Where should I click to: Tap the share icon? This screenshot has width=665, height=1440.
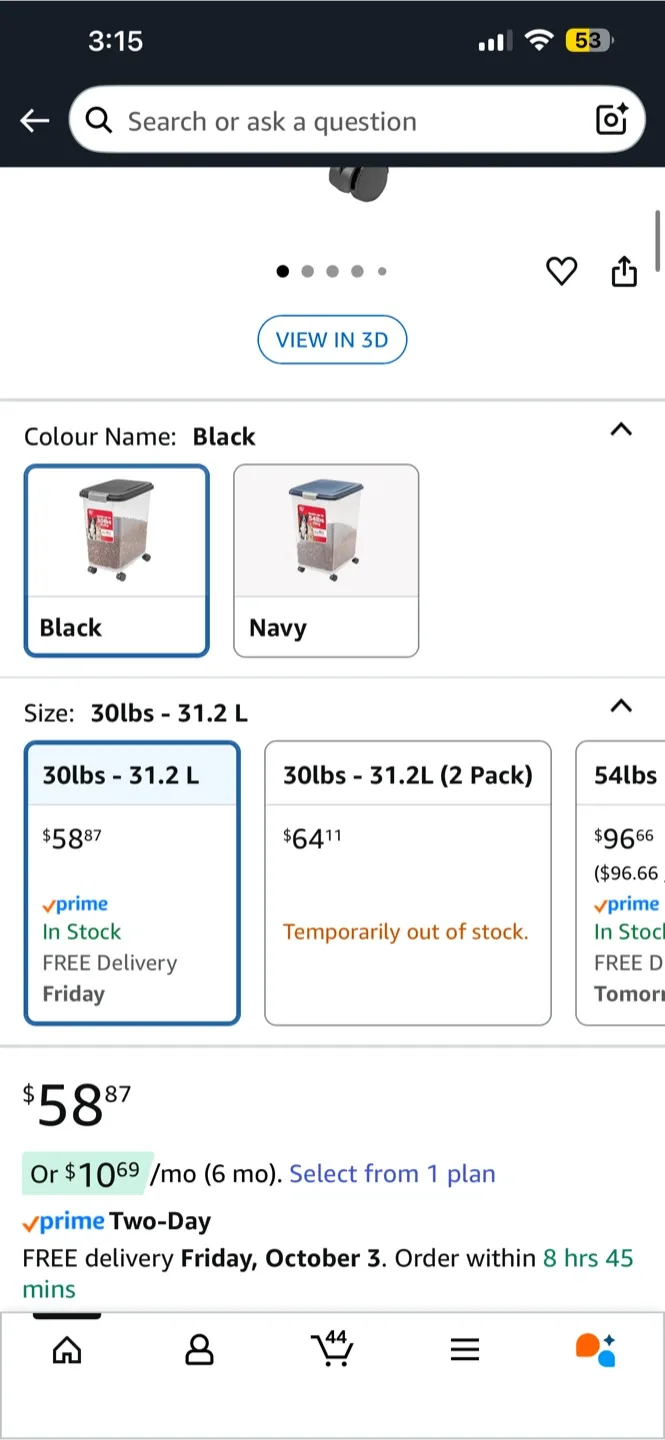624,271
